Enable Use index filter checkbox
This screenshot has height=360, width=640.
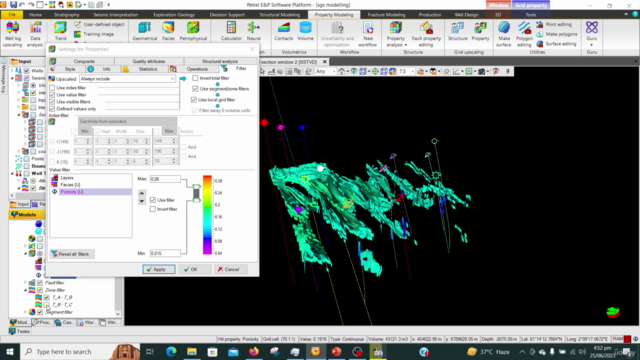pyautogui.click(x=52, y=88)
